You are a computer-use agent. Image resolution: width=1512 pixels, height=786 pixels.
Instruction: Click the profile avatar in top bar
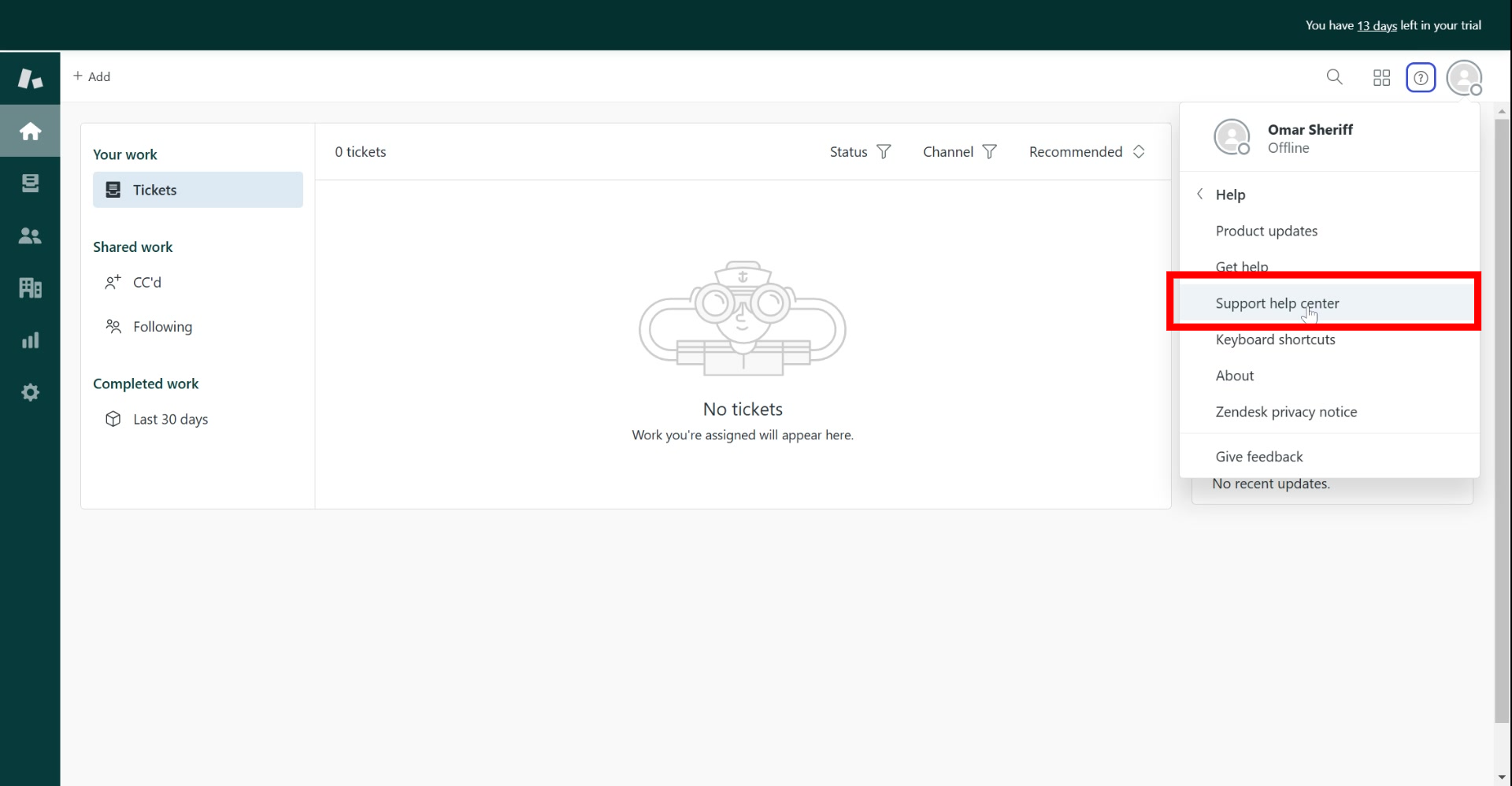click(x=1464, y=77)
